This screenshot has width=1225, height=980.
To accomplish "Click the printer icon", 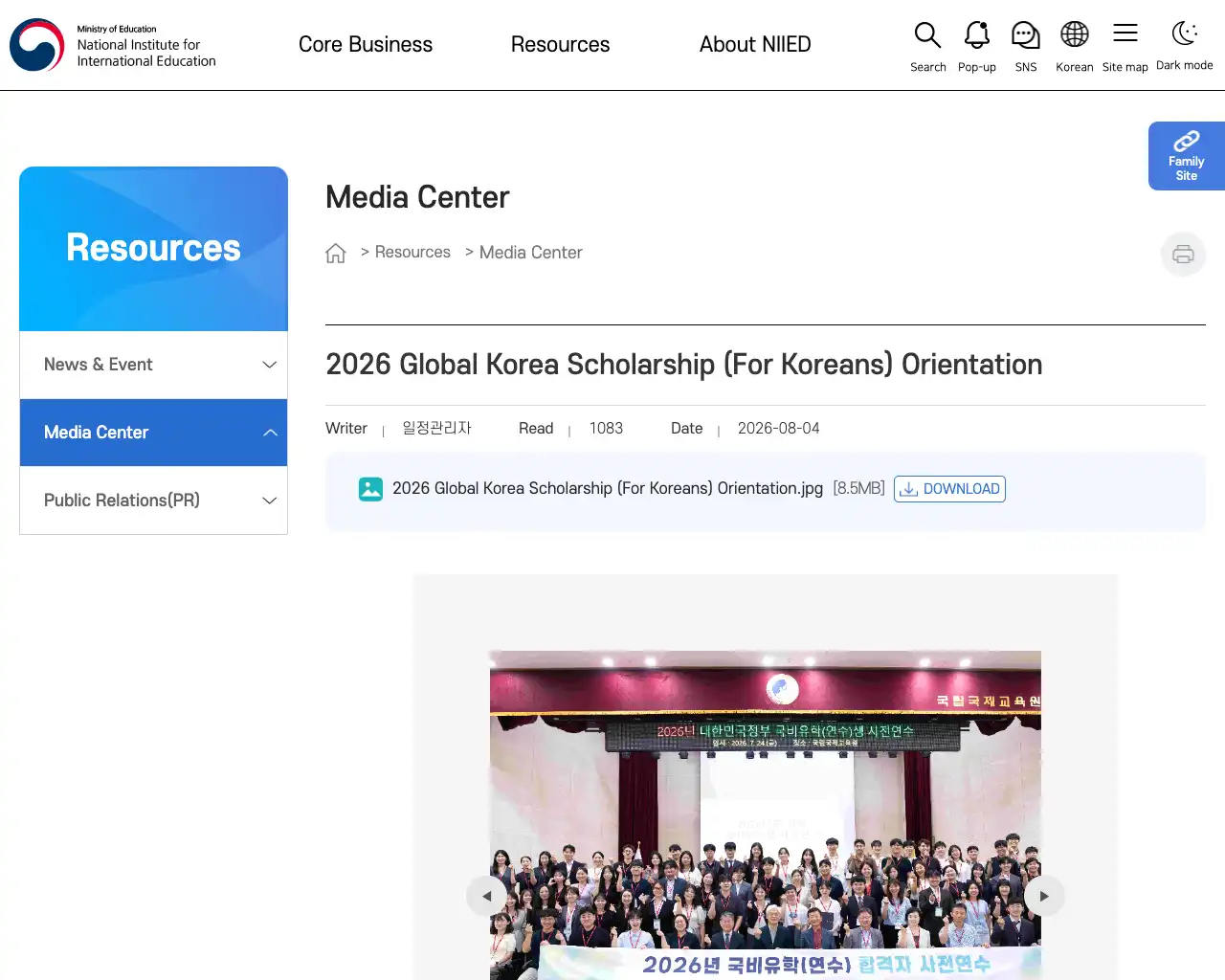I will [x=1183, y=254].
